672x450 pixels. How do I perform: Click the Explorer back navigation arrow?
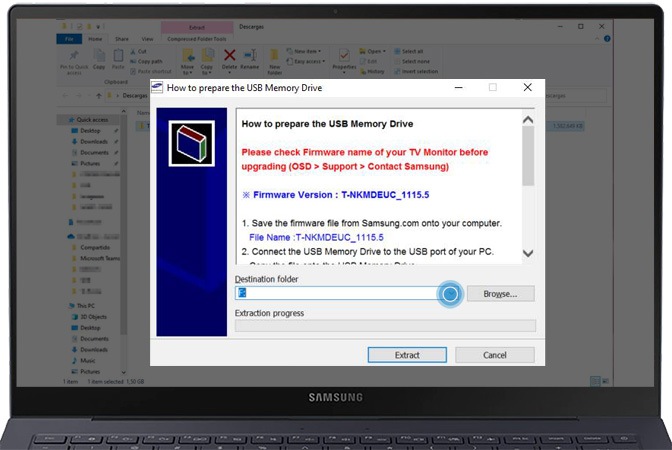click(65, 96)
